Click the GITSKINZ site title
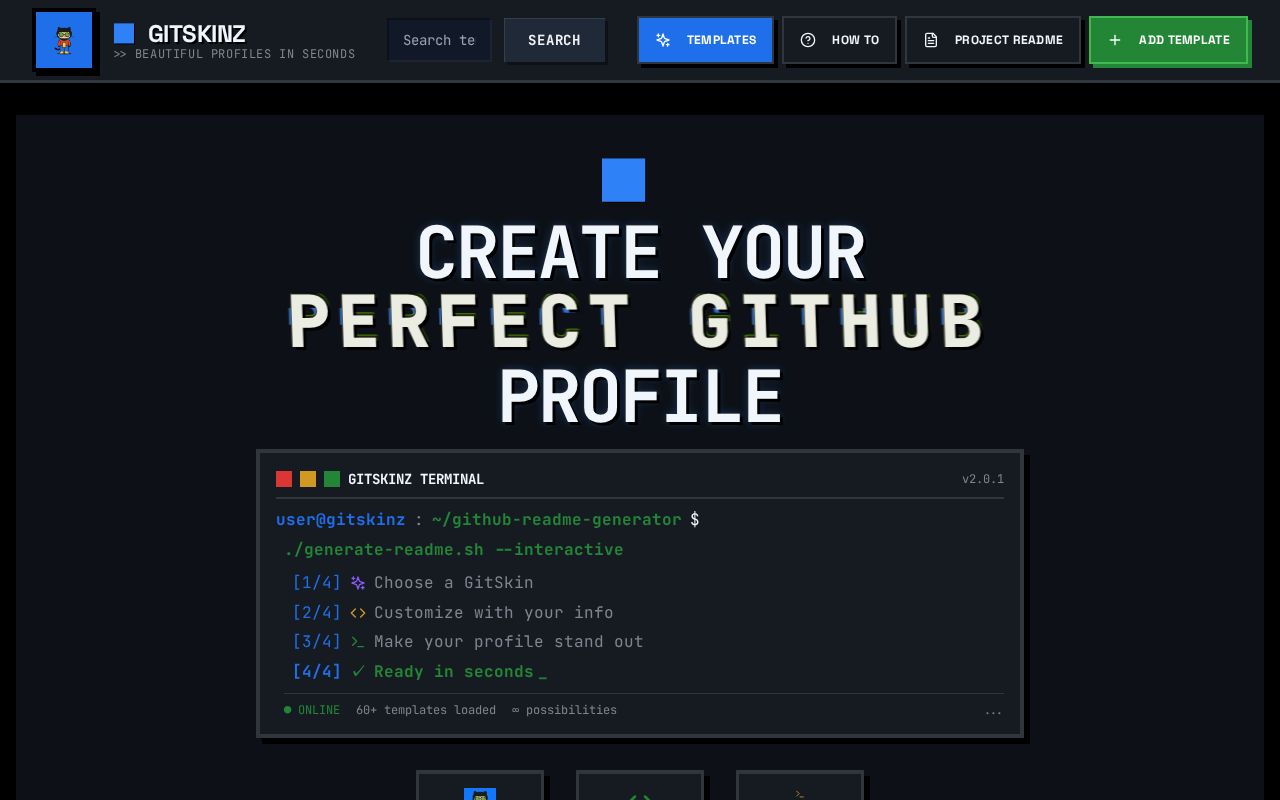The image size is (1280, 800). 197,34
